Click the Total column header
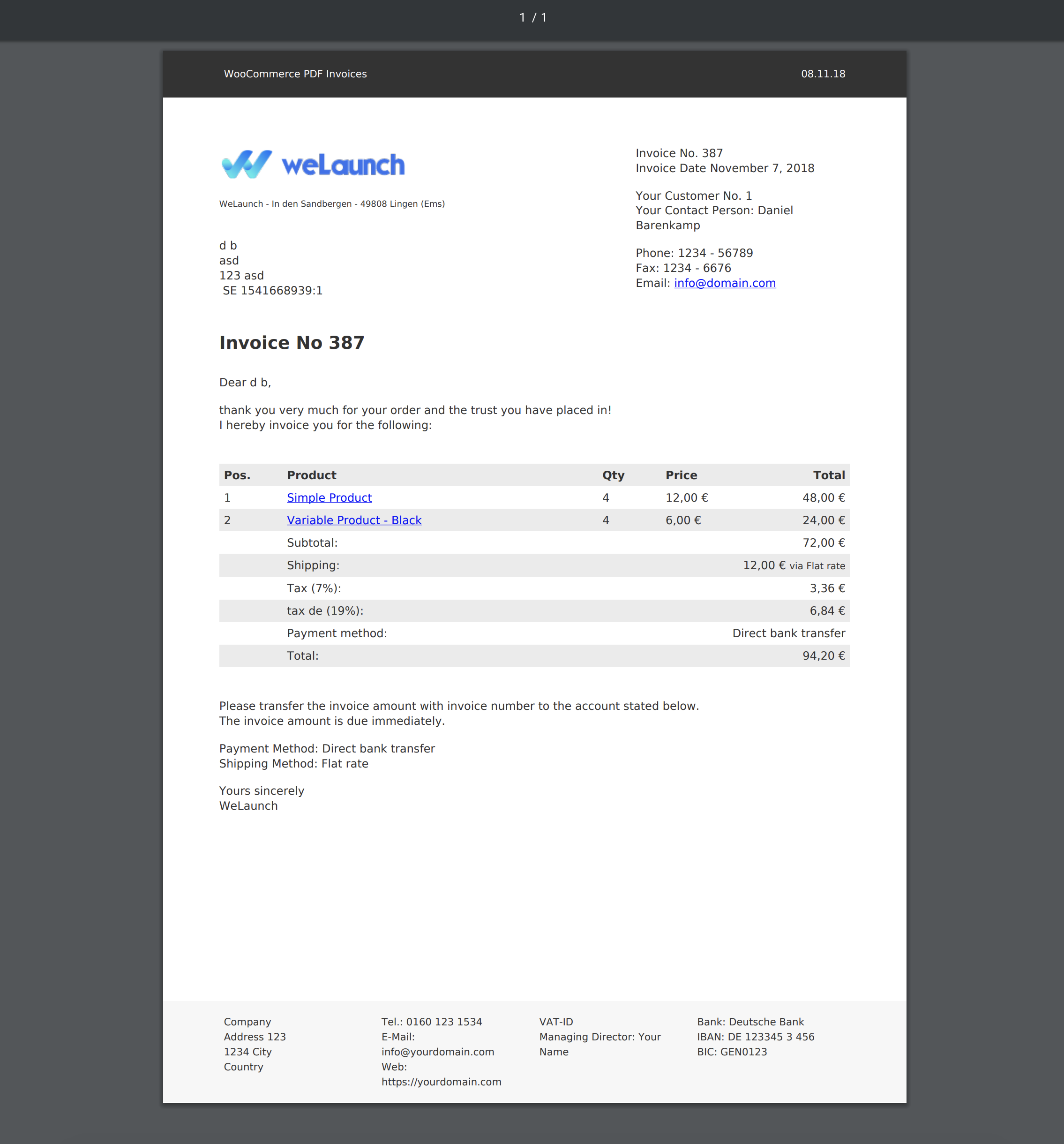 (829, 475)
